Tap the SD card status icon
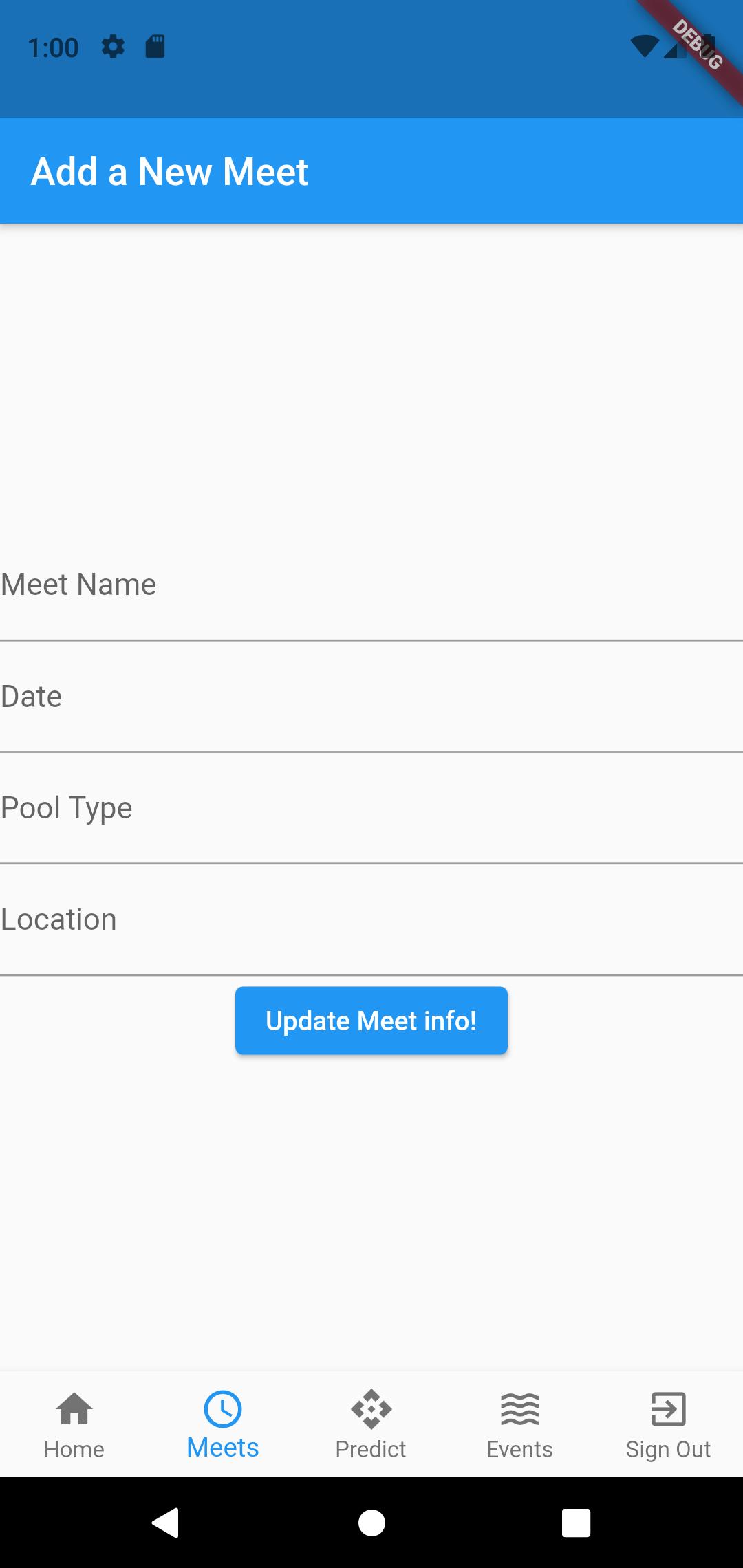This screenshot has height=1568, width=743. coord(155,47)
